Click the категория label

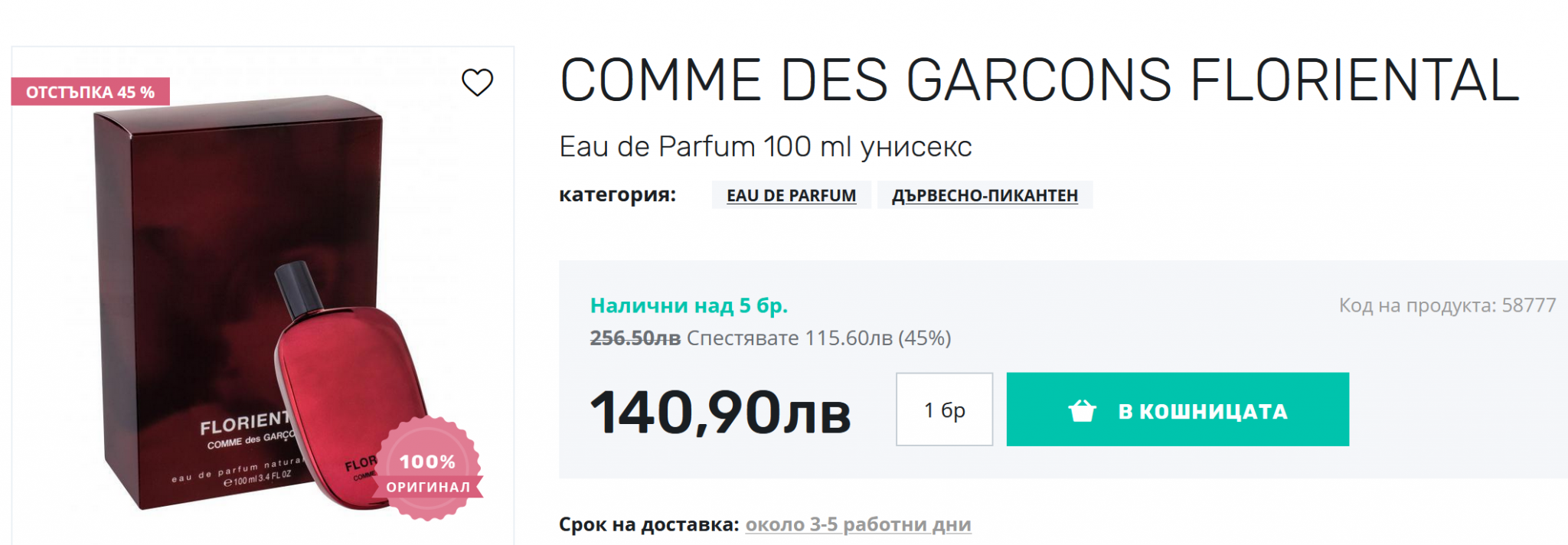617,194
